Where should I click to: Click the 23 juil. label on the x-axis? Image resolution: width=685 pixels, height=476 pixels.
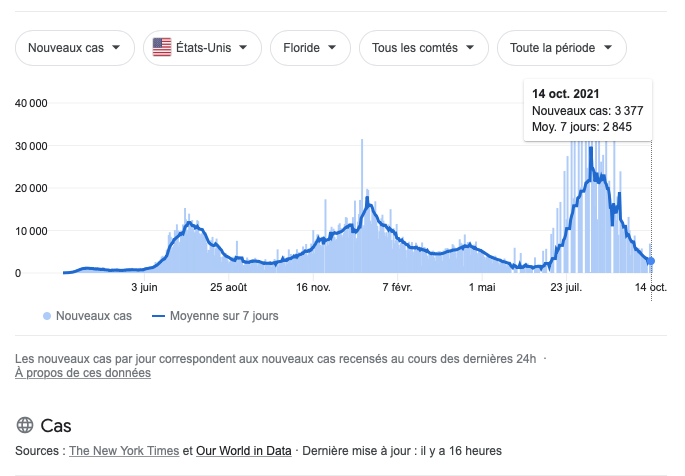[566, 287]
